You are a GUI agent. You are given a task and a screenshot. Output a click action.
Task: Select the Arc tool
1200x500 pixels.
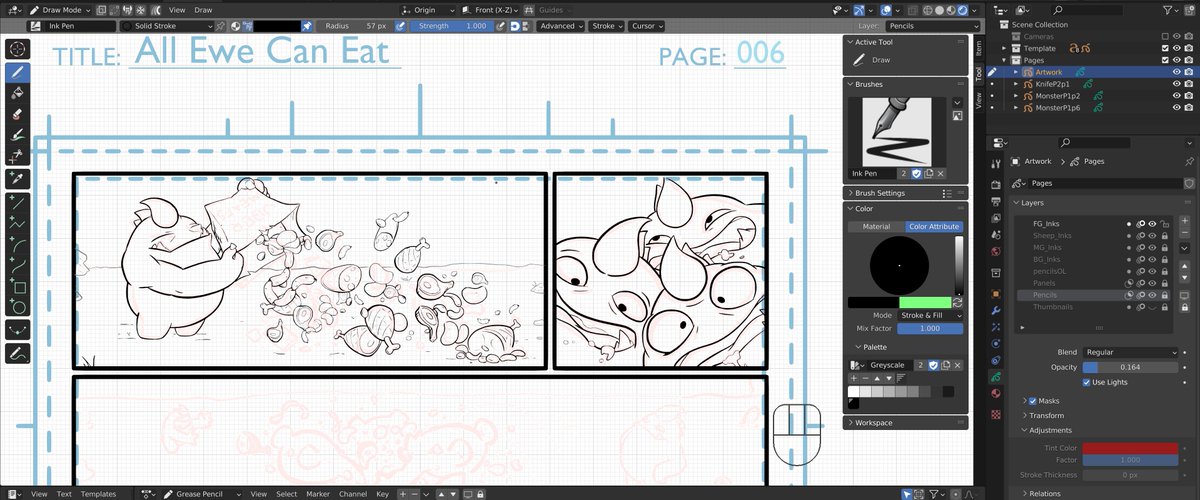[x=18, y=245]
